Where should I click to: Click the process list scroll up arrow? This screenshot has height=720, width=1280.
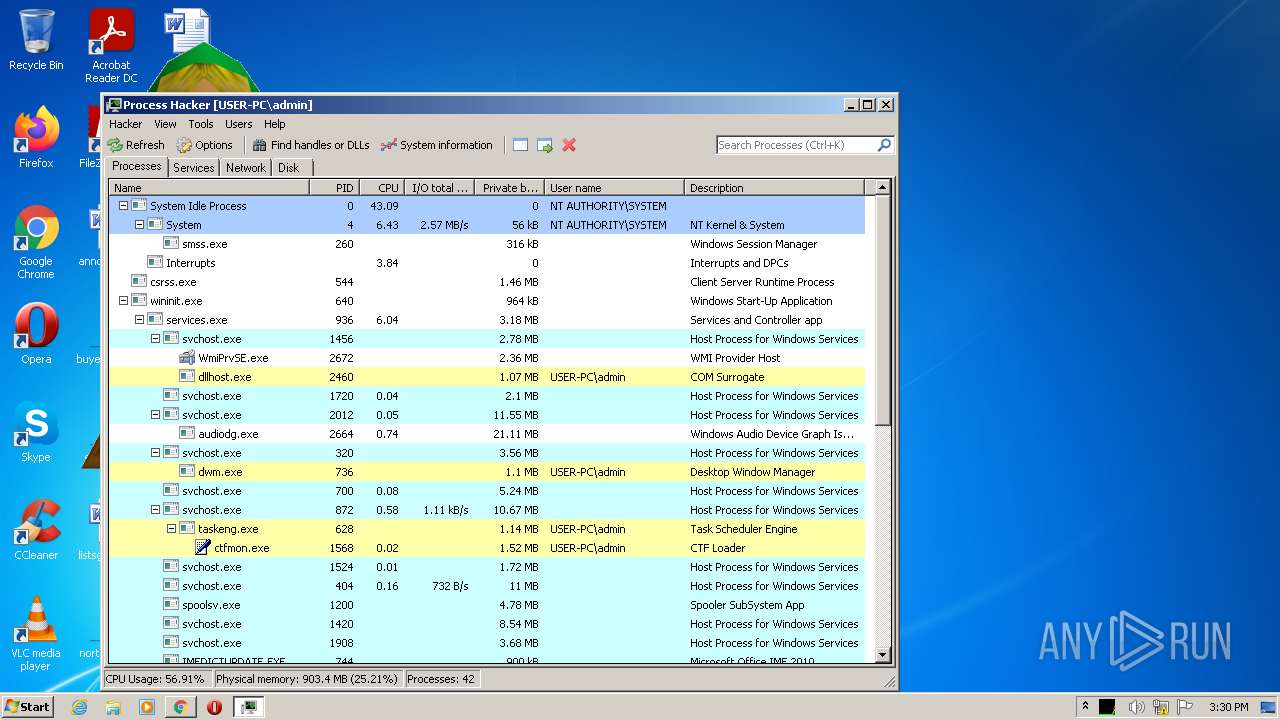882,187
